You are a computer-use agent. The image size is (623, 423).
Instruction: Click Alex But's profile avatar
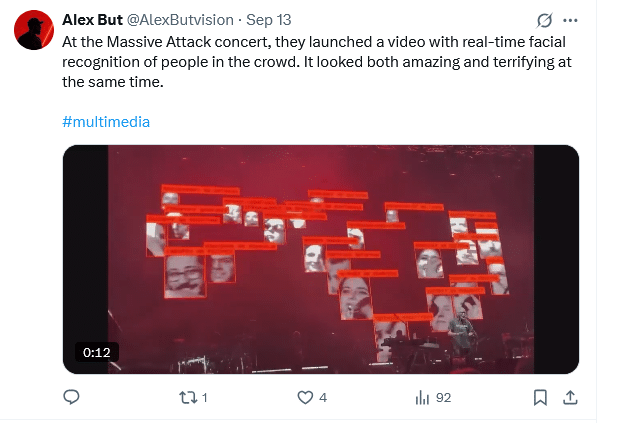tap(33, 30)
